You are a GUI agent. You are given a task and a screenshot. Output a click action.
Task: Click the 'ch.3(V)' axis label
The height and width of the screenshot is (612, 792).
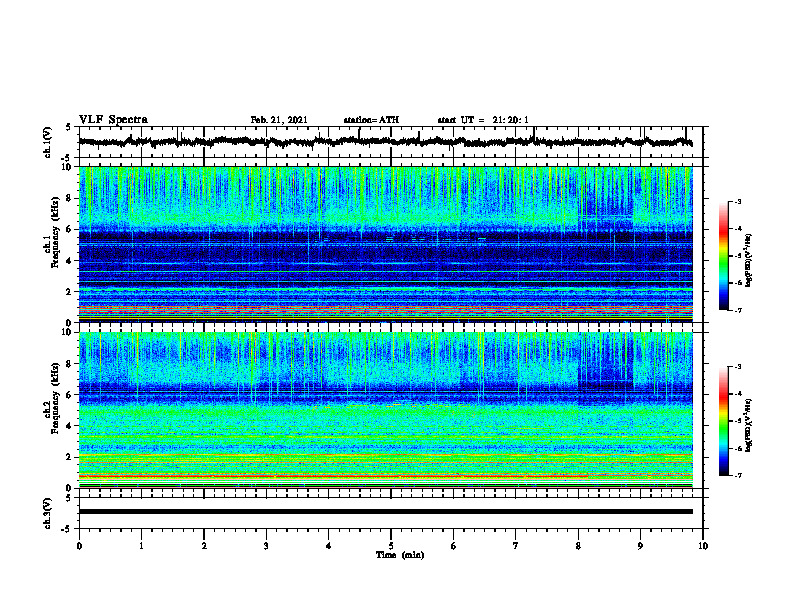[48, 513]
